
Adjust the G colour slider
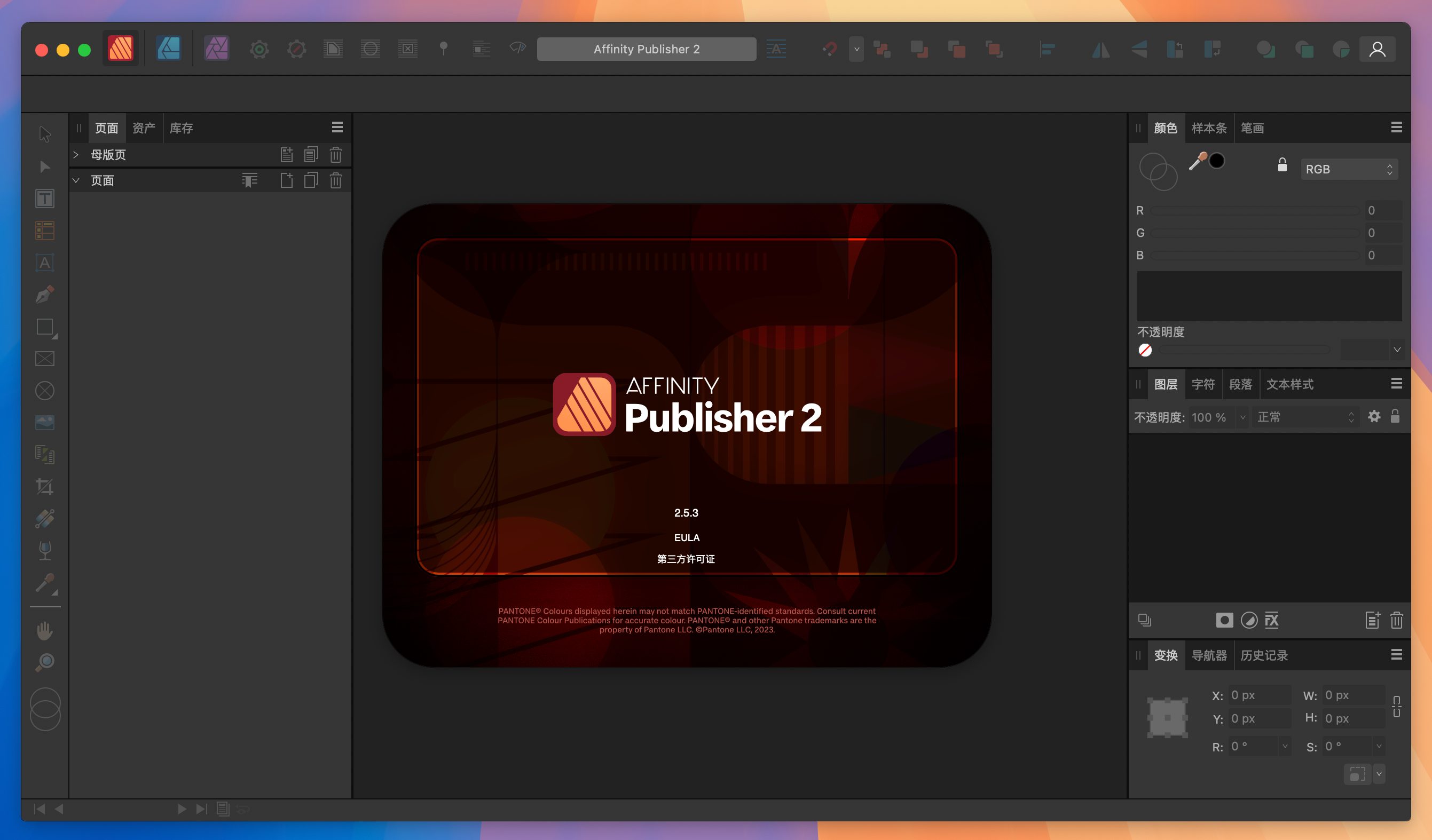tap(1255, 233)
